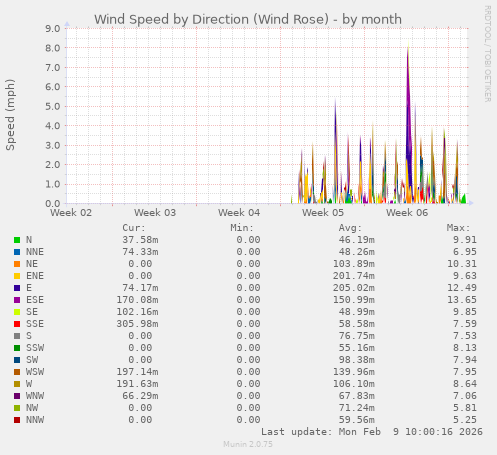Click the ESE maximum value 13.65
The height and width of the screenshot is (455, 497).
coord(462,300)
